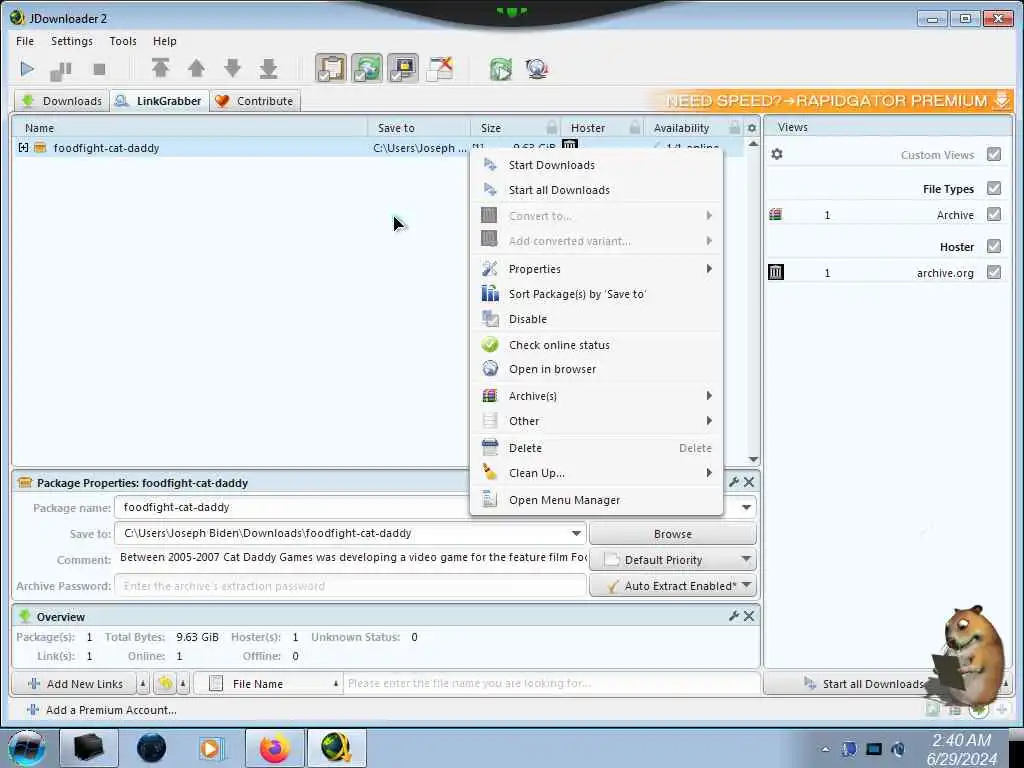Click Move down arrow icon in toolbar
Viewport: 1024px width, 768px height.
click(x=232, y=68)
